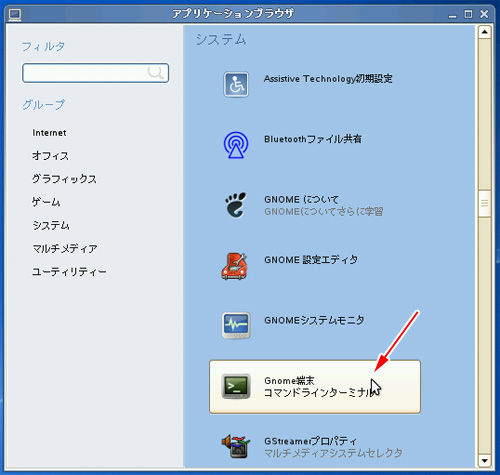Launch the GNOME 設定エディタ toolbox icon
The width and height of the screenshot is (500, 475).
tap(235, 266)
